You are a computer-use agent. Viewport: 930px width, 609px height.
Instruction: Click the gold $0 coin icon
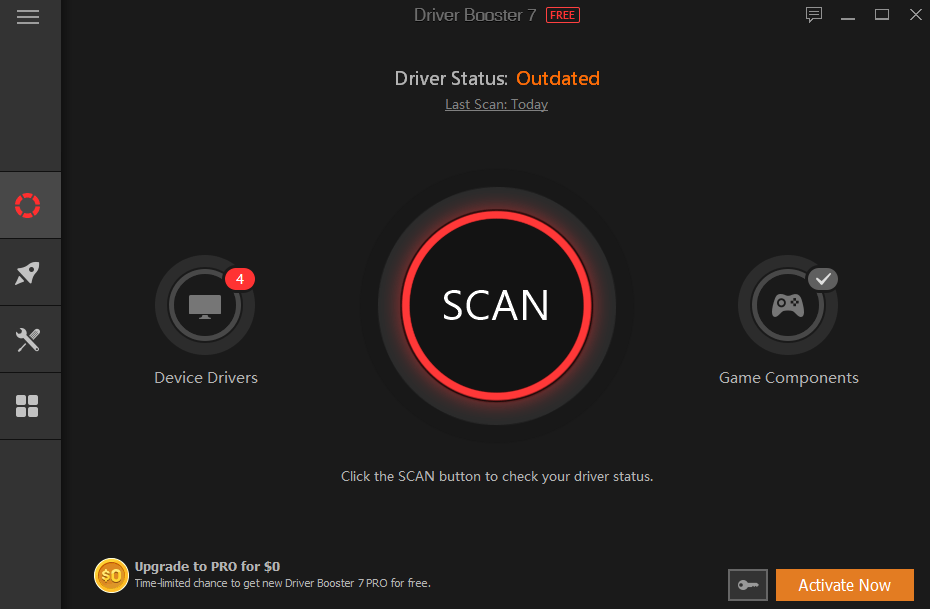click(x=110, y=575)
